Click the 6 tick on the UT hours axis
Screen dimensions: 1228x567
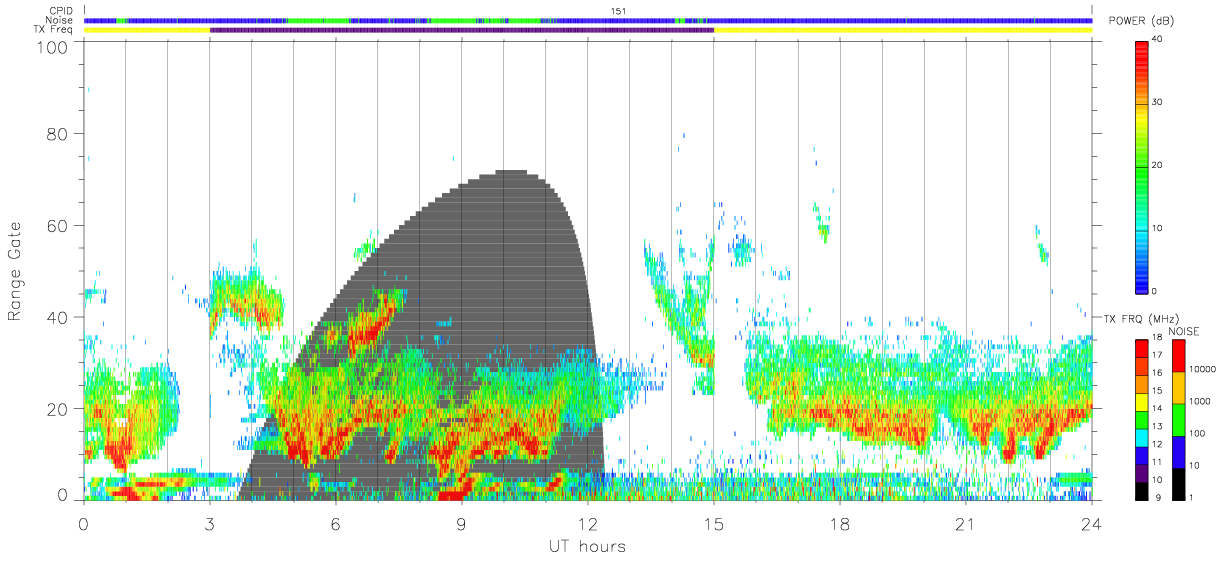[335, 523]
